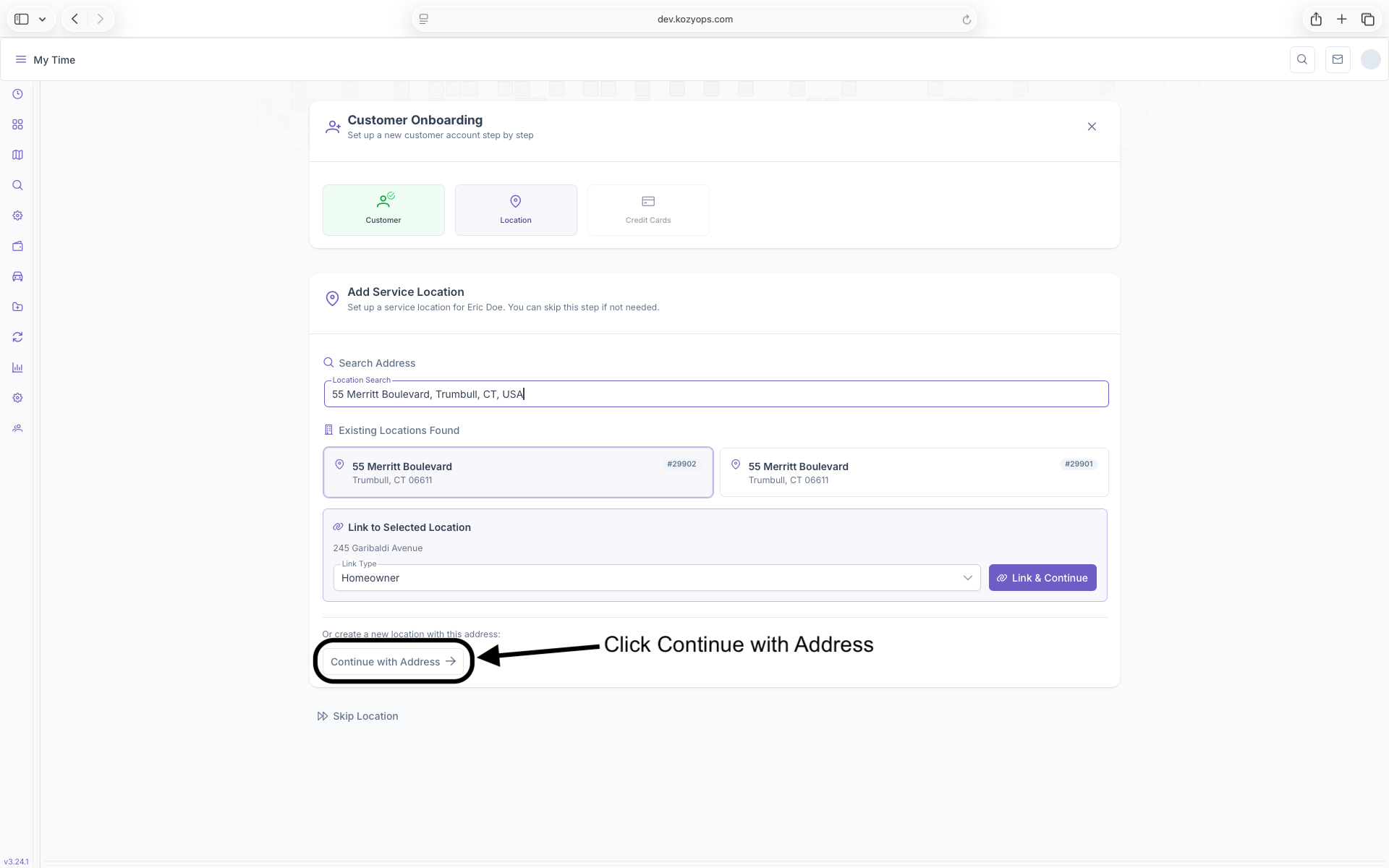Open the map icon in sidebar

[17, 155]
